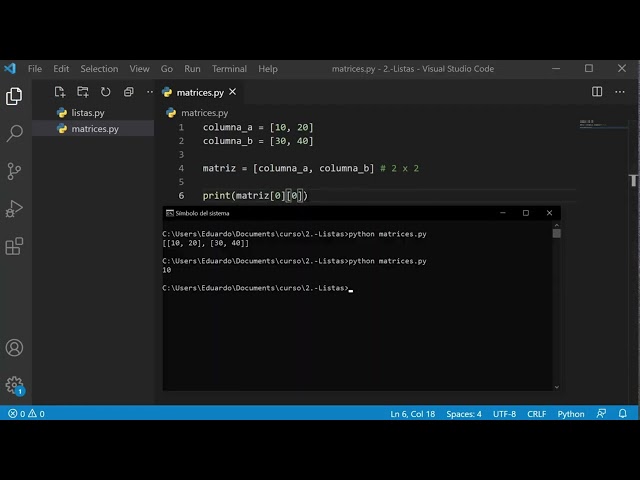The width and height of the screenshot is (640, 480).
Task: Click line 2 columna_b code
Action: tap(258, 141)
